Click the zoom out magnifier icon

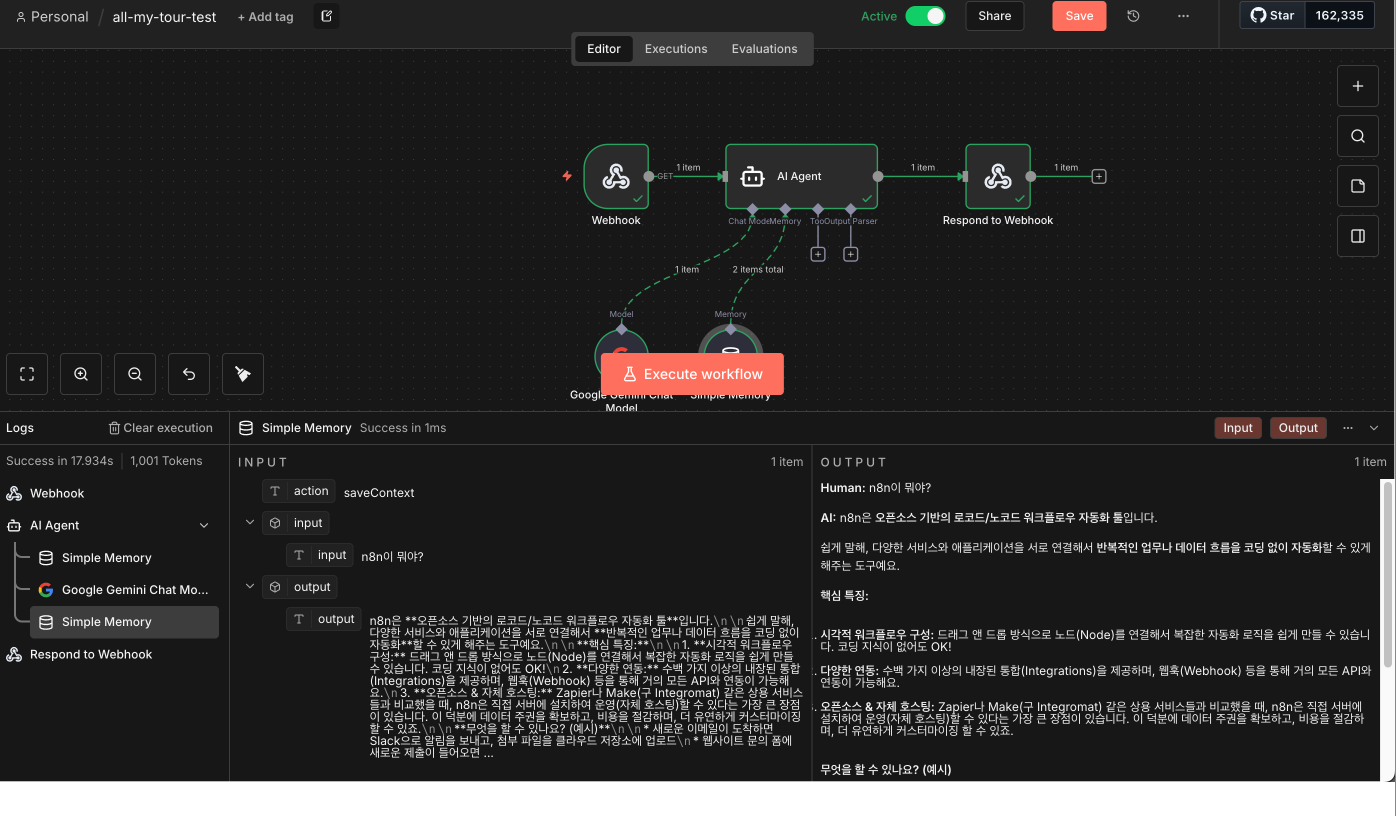tap(135, 374)
